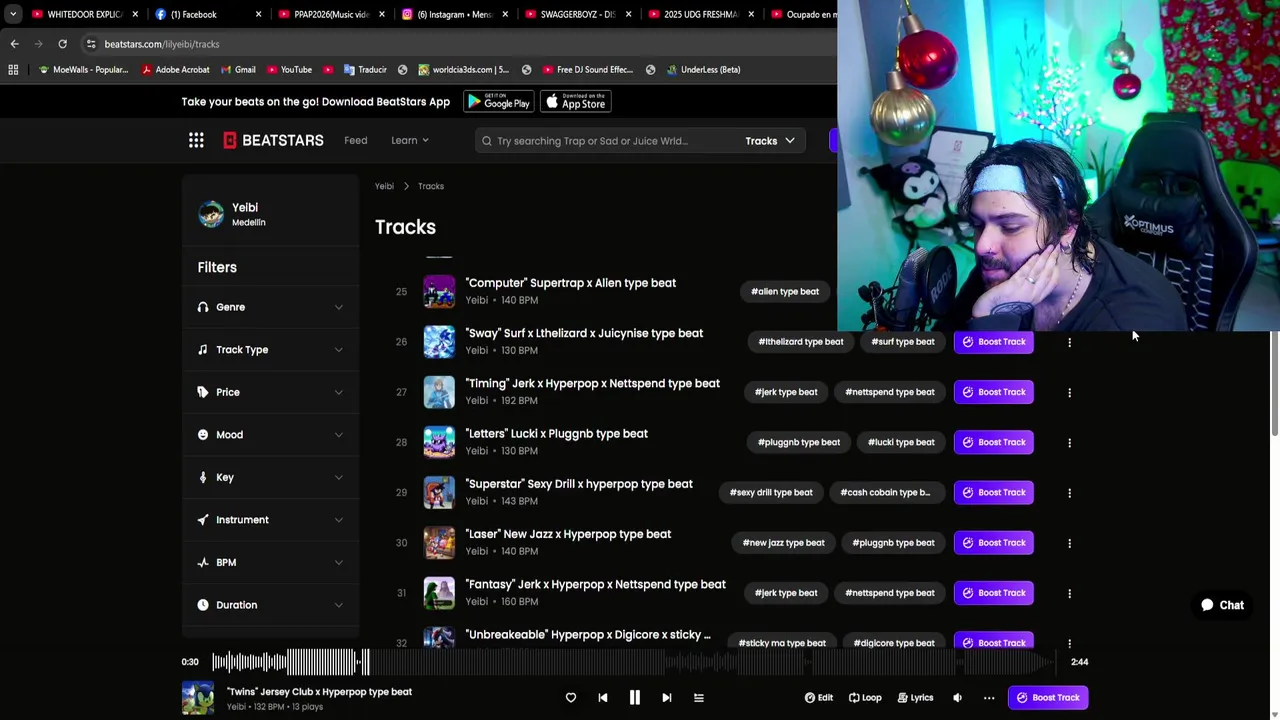Viewport: 1280px width, 720px height.
Task: Click the browser back arrow
Action: point(14,44)
